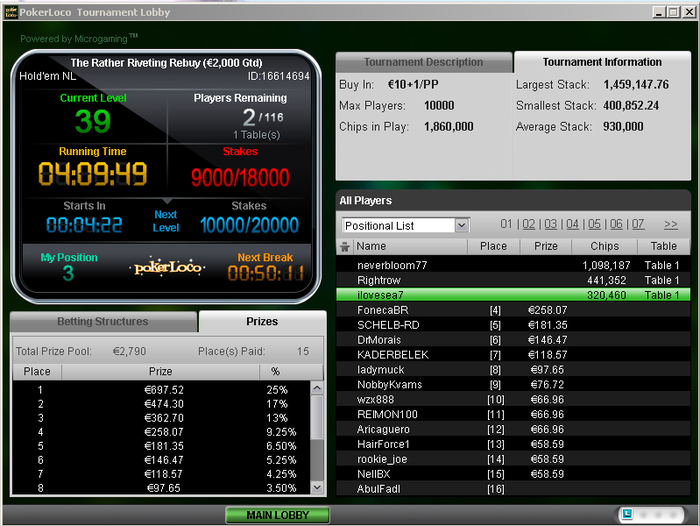Go to player list page 06
The image size is (700, 526).
pos(616,224)
